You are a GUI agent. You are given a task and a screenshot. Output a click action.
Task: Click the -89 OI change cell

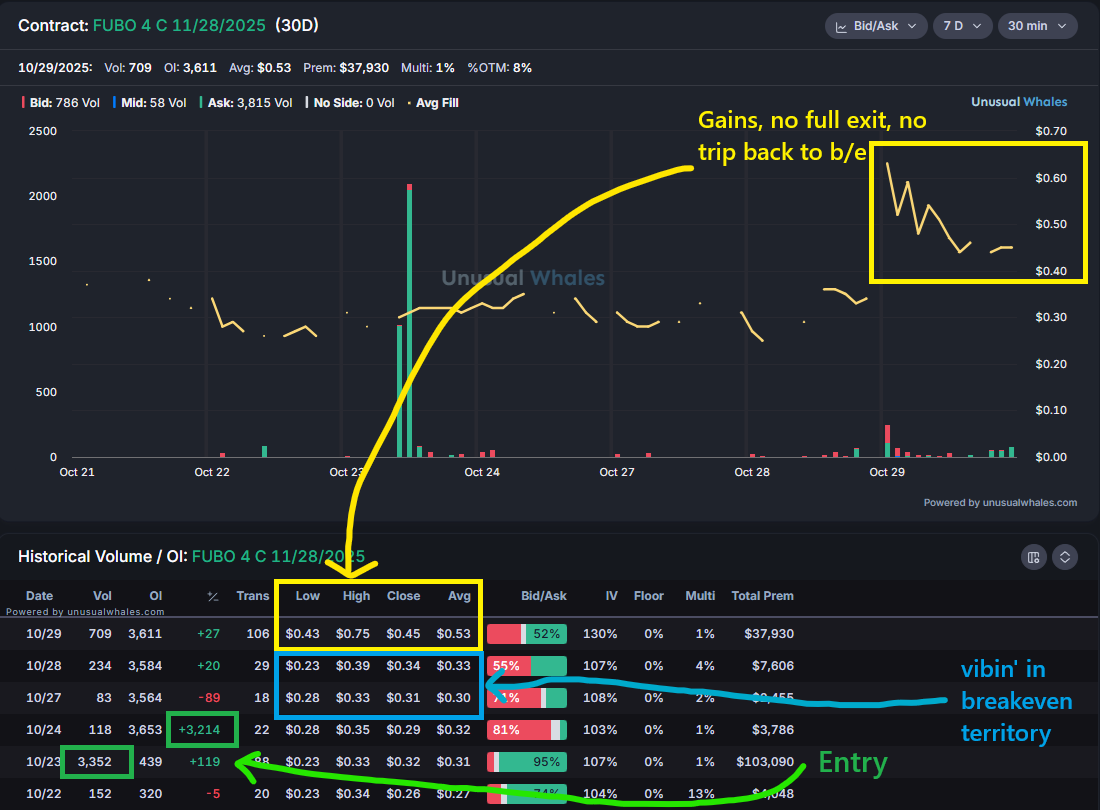tap(209, 698)
